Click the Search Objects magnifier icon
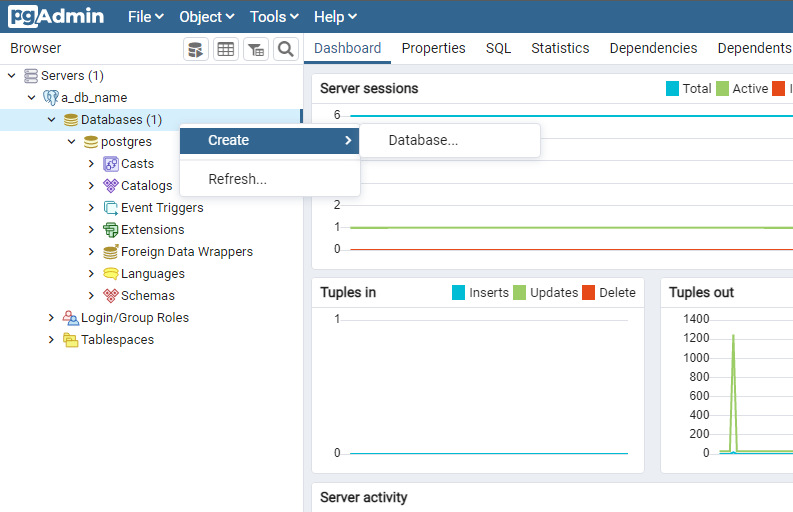 (286, 49)
